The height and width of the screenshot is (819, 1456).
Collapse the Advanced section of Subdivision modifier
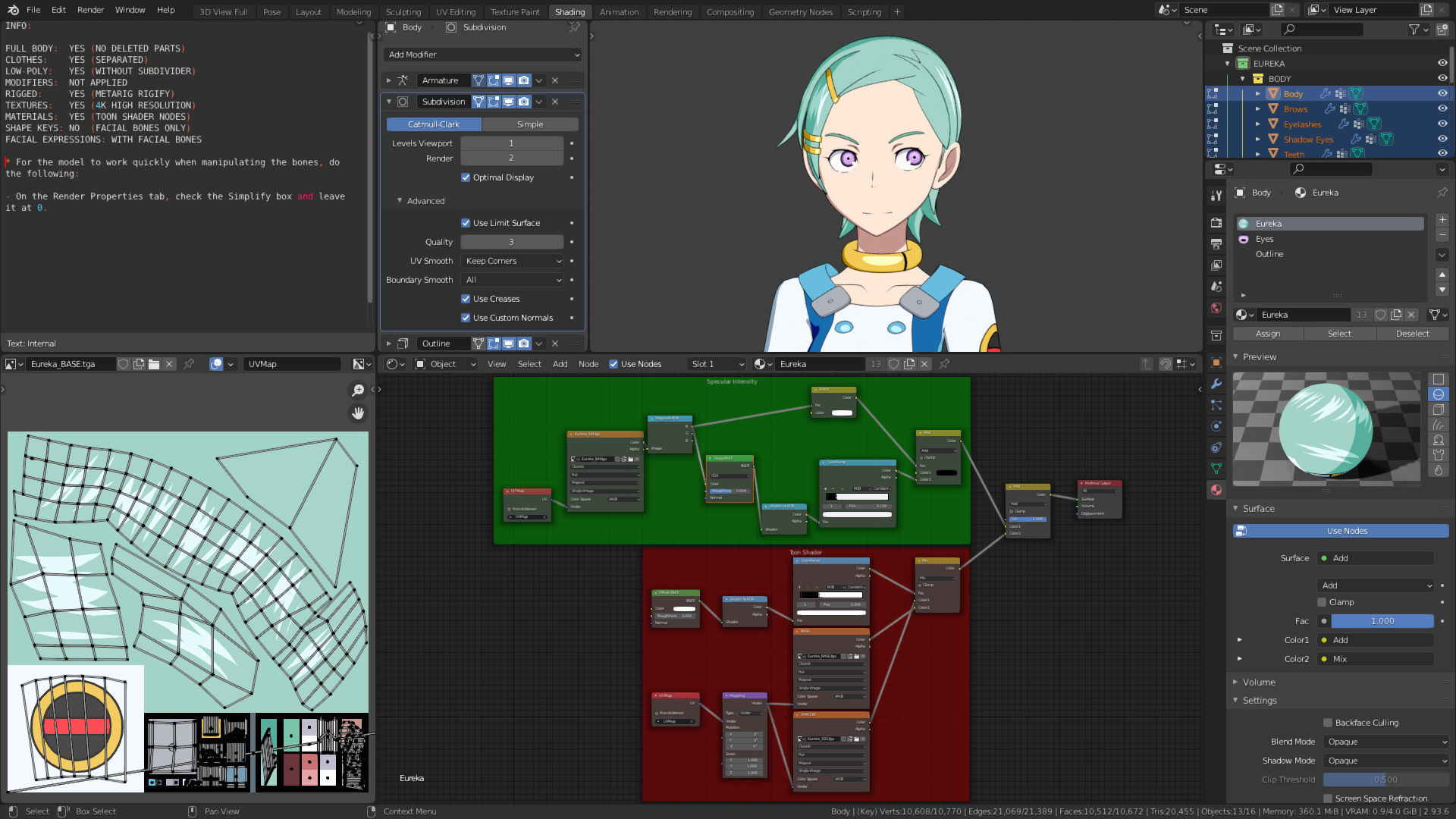[400, 201]
